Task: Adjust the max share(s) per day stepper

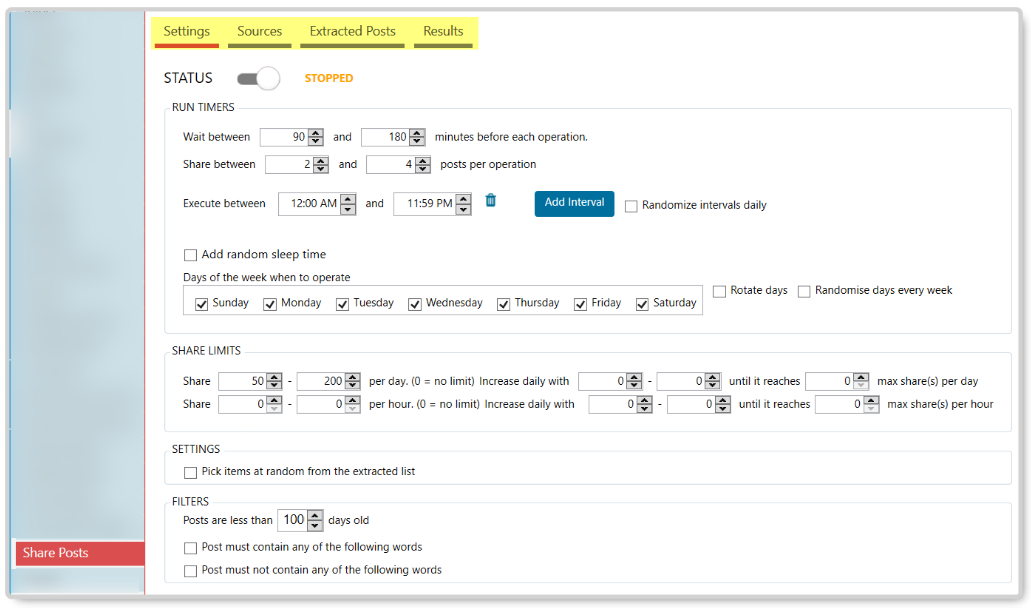Action: coord(861,381)
